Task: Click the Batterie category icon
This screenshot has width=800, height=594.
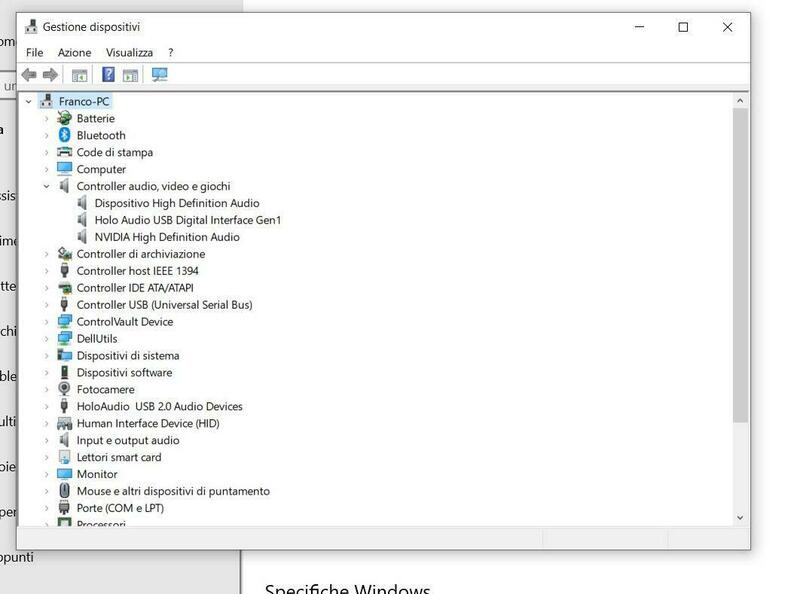Action: point(64,118)
